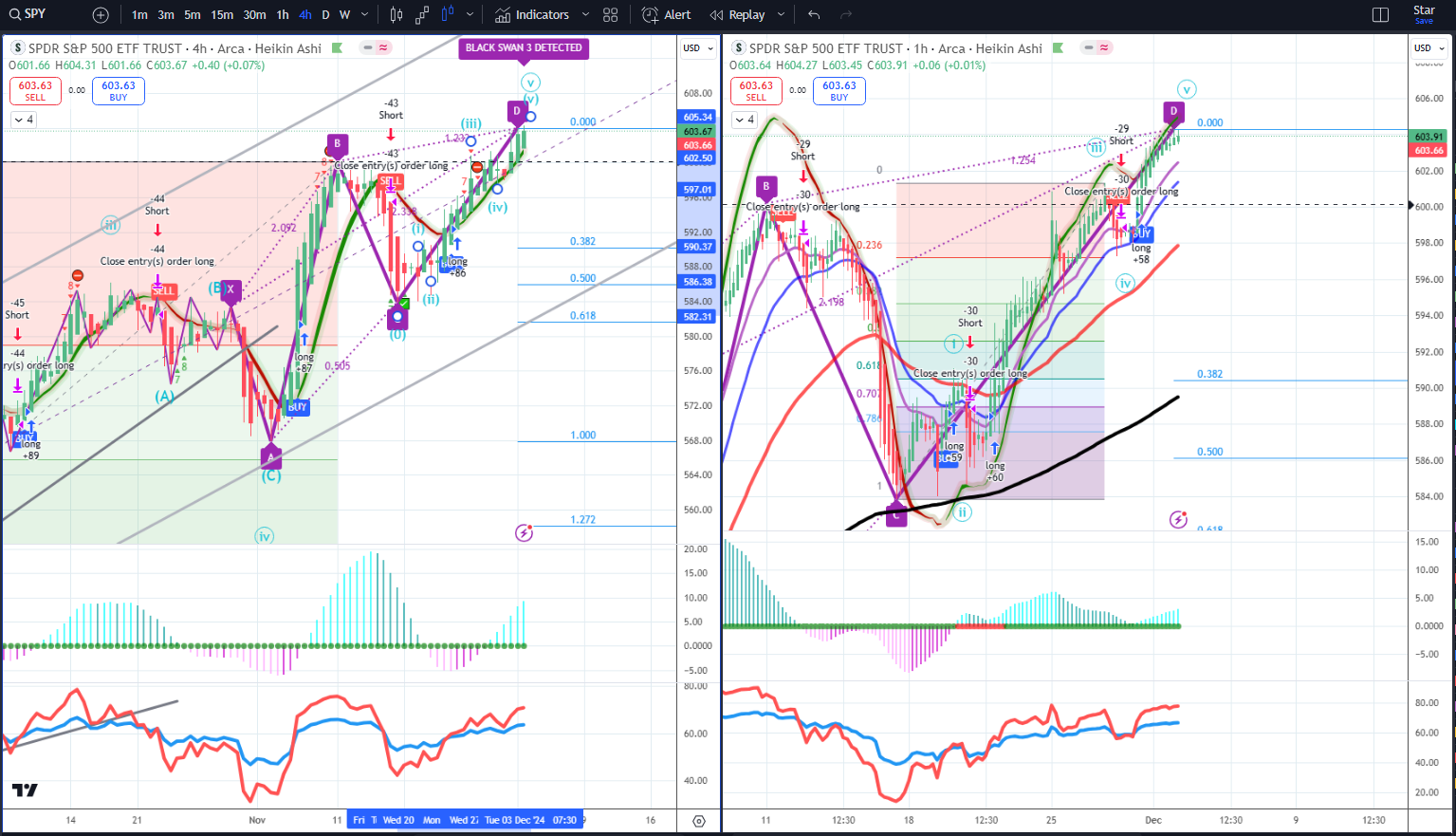
Task: Open the USD currency dropdown on 4h chart
Action: [698, 48]
